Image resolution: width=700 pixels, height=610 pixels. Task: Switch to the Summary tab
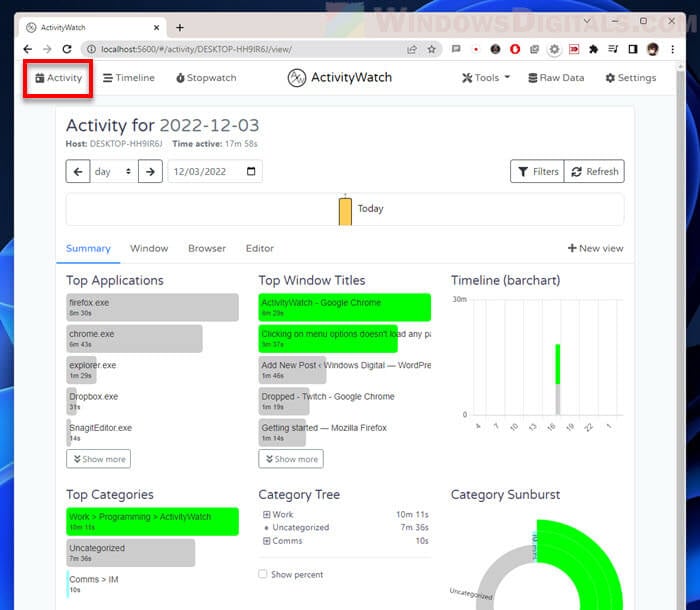(88, 249)
